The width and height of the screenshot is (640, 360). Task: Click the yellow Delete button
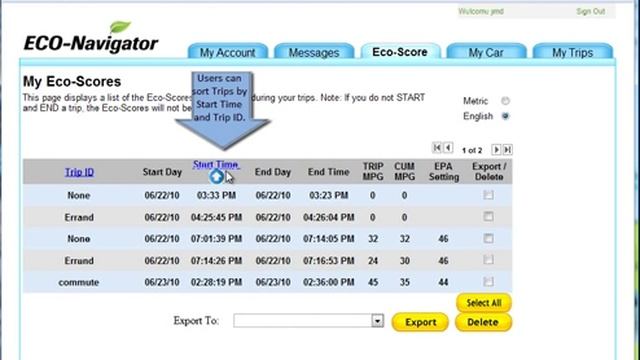[x=483, y=322]
